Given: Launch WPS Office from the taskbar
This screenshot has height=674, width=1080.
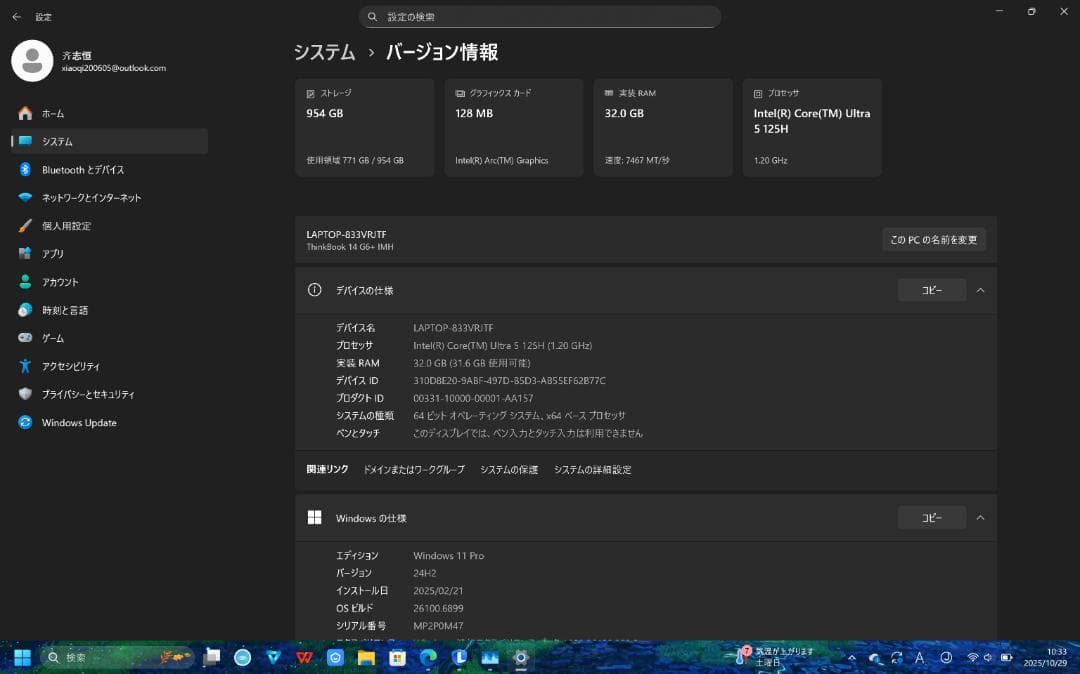Looking at the screenshot, I should coord(302,657).
